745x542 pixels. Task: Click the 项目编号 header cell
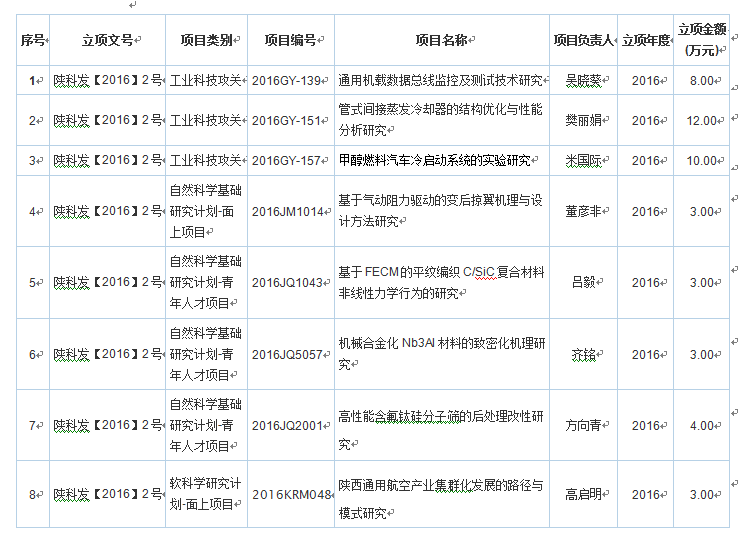click(x=290, y=40)
